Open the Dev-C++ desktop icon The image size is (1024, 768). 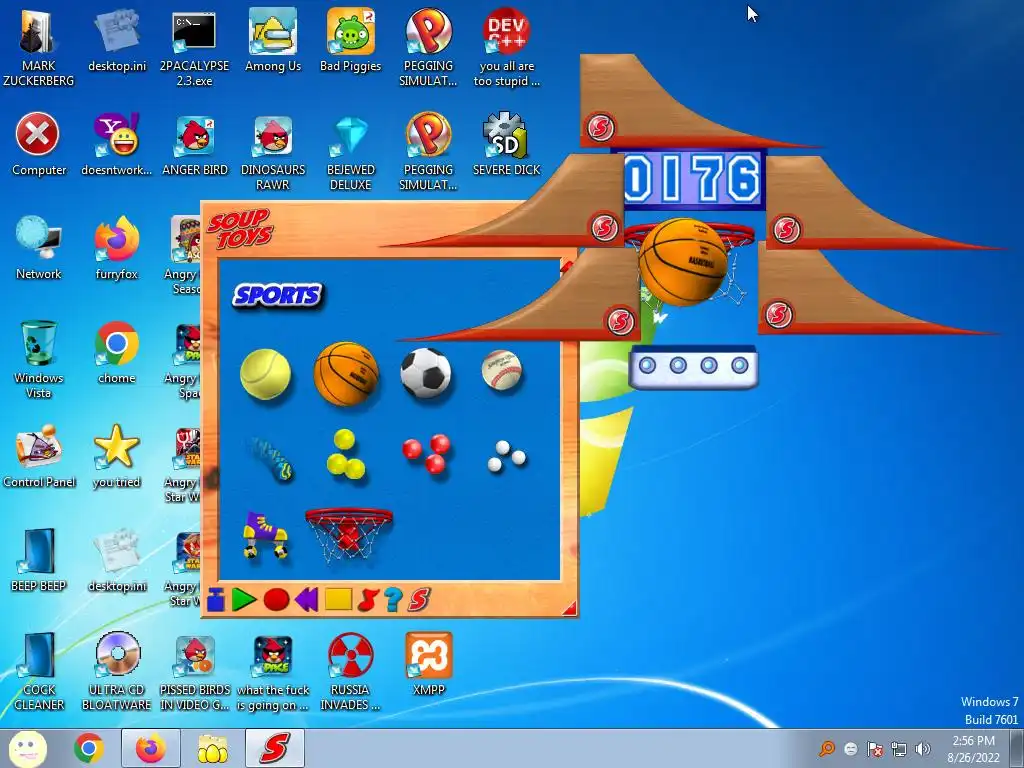point(506,47)
